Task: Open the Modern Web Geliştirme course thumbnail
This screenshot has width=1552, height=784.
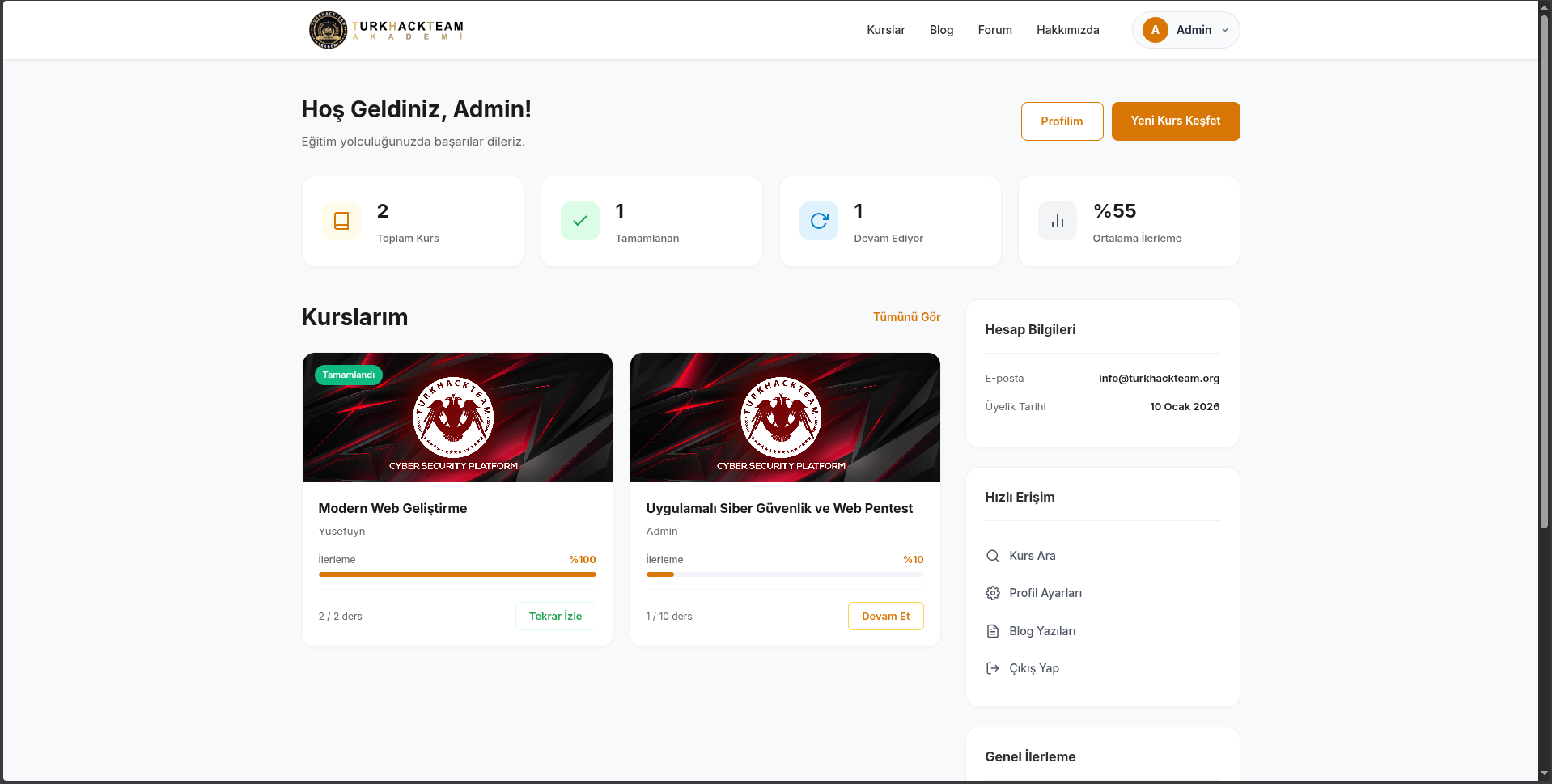Action: pyautogui.click(x=457, y=417)
